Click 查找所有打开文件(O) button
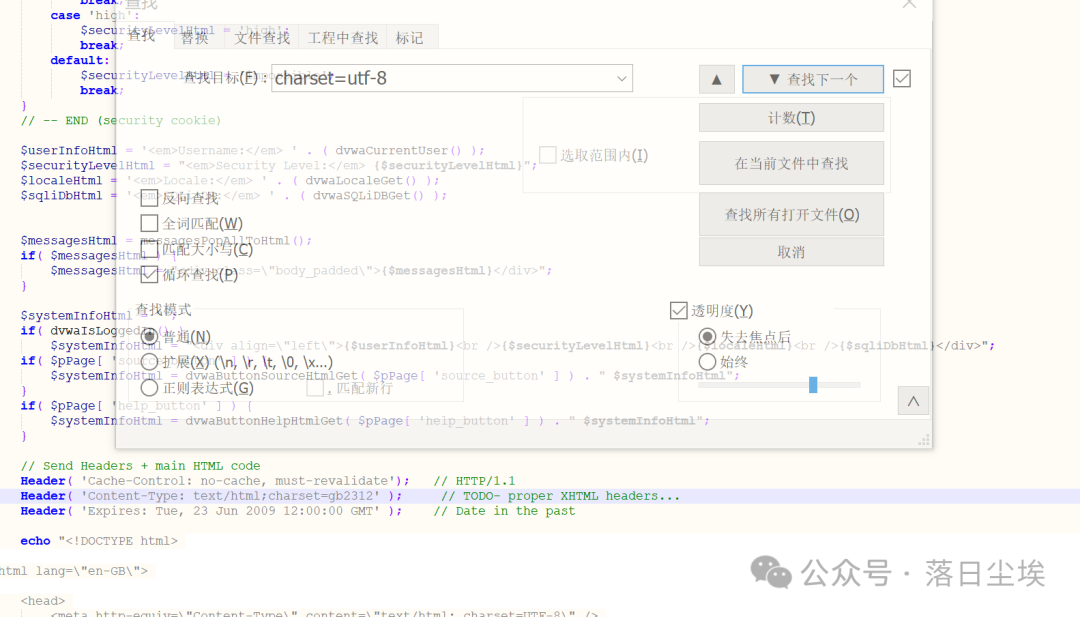 (x=791, y=215)
